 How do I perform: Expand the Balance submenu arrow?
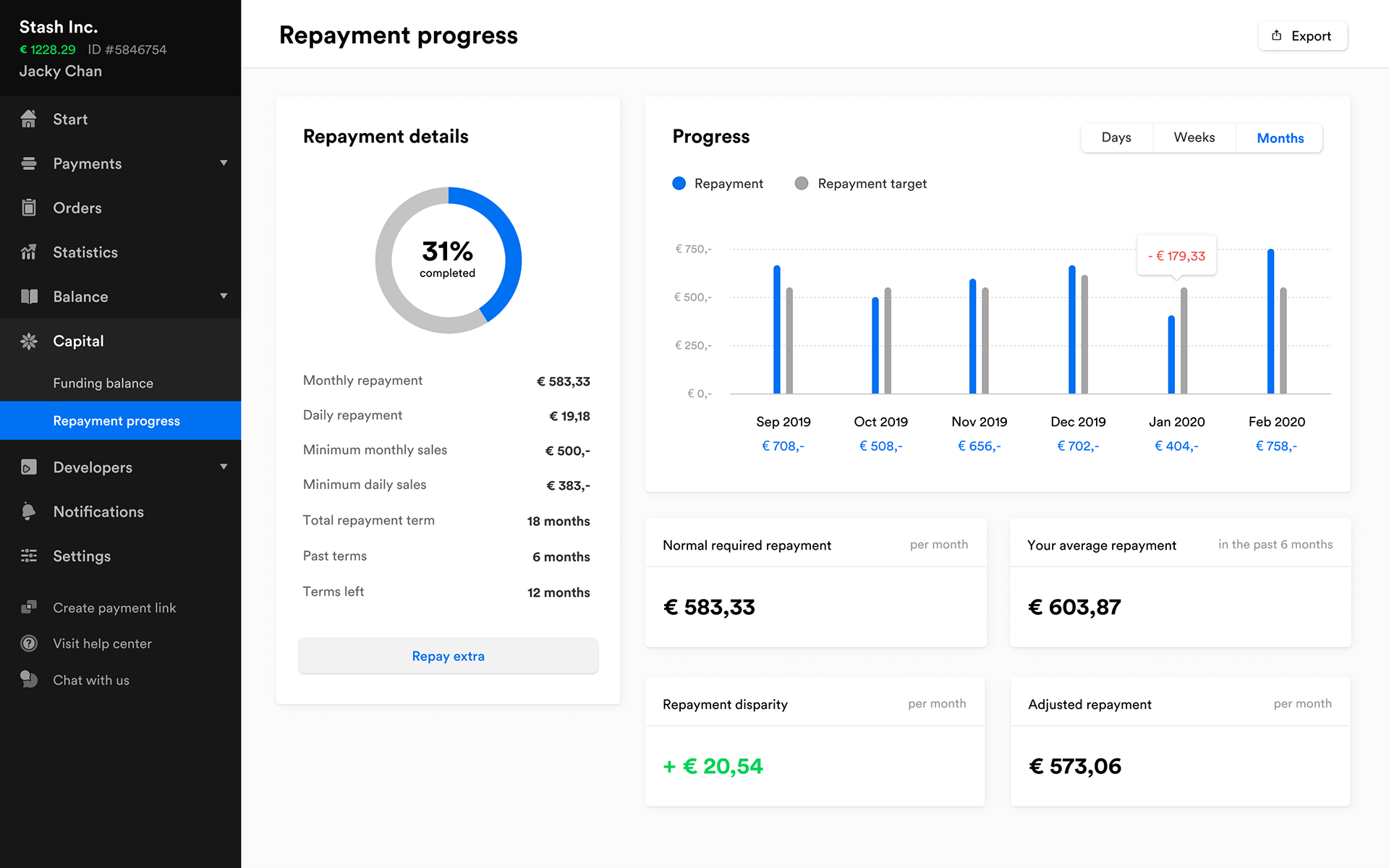coord(224,297)
